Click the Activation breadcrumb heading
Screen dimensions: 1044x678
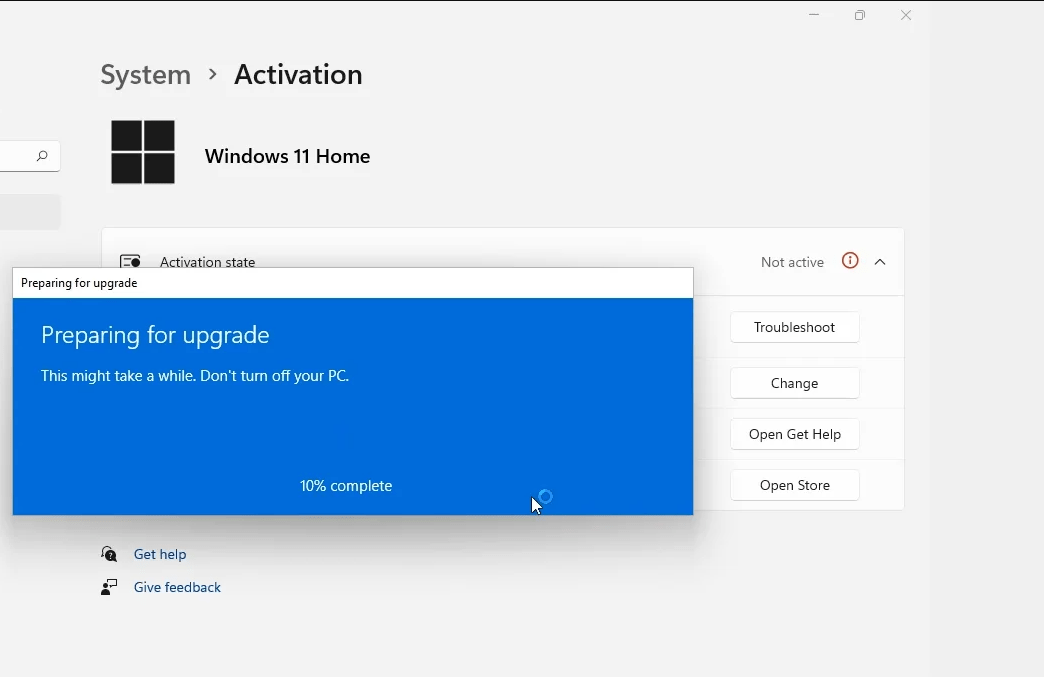[298, 75]
